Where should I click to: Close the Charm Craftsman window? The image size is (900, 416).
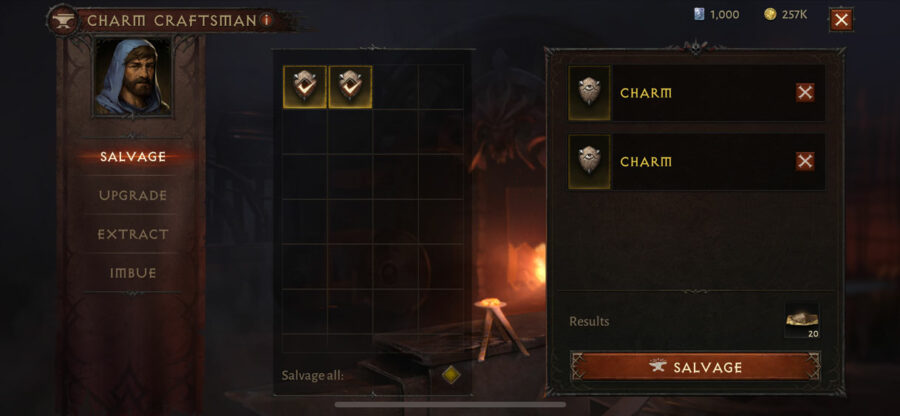[x=841, y=20]
